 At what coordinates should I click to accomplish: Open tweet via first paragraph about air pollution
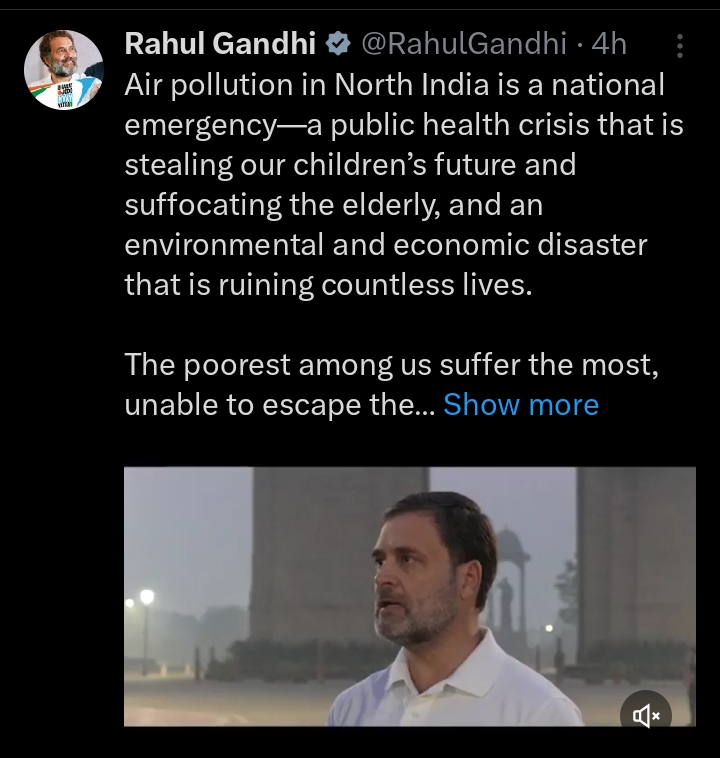[404, 184]
